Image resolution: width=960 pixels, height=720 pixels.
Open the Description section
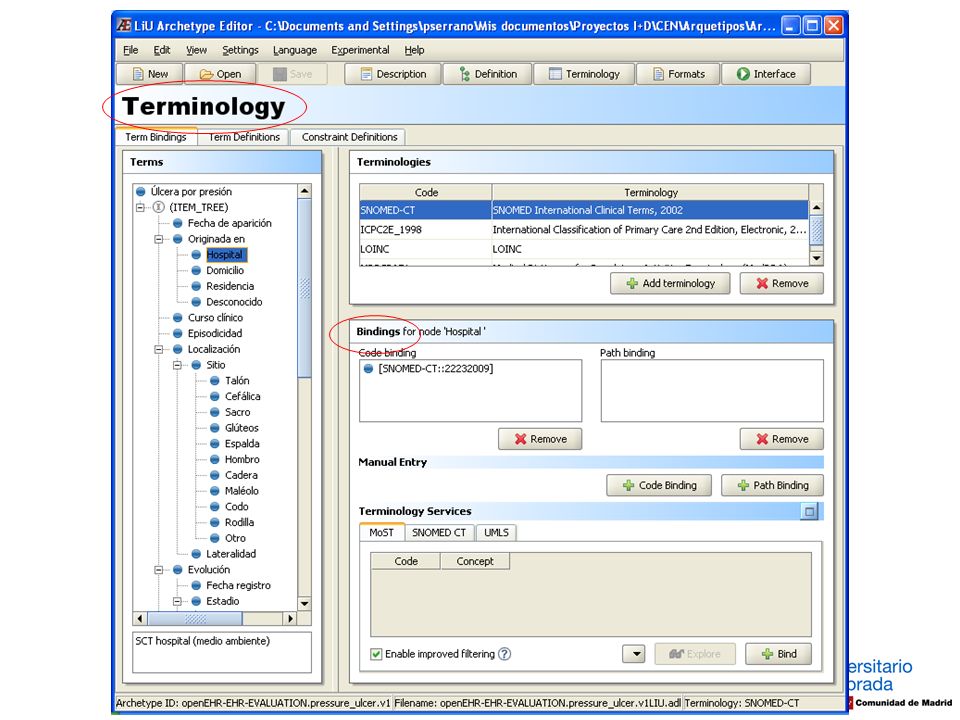[394, 74]
